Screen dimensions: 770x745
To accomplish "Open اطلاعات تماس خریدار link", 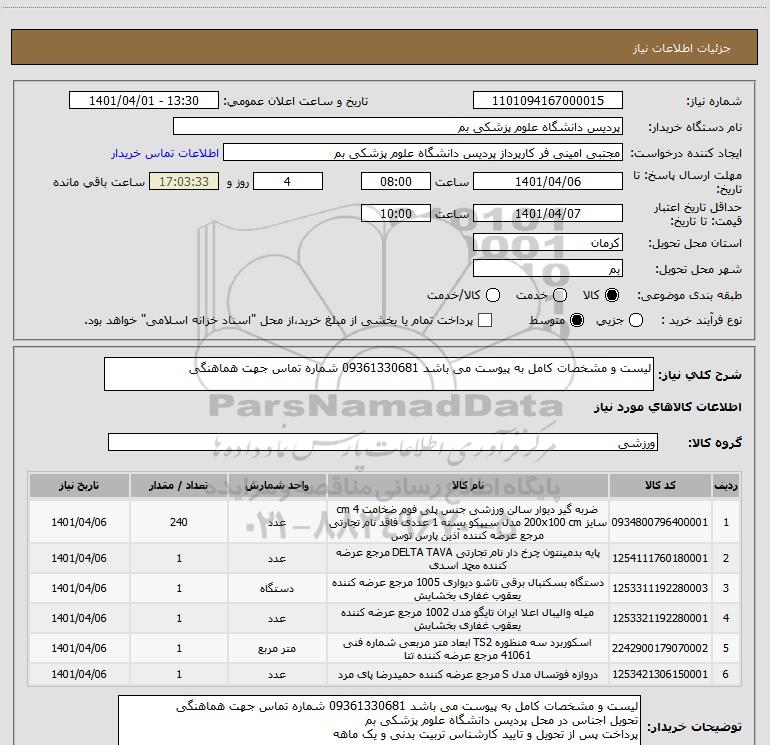I will [x=165, y=153].
